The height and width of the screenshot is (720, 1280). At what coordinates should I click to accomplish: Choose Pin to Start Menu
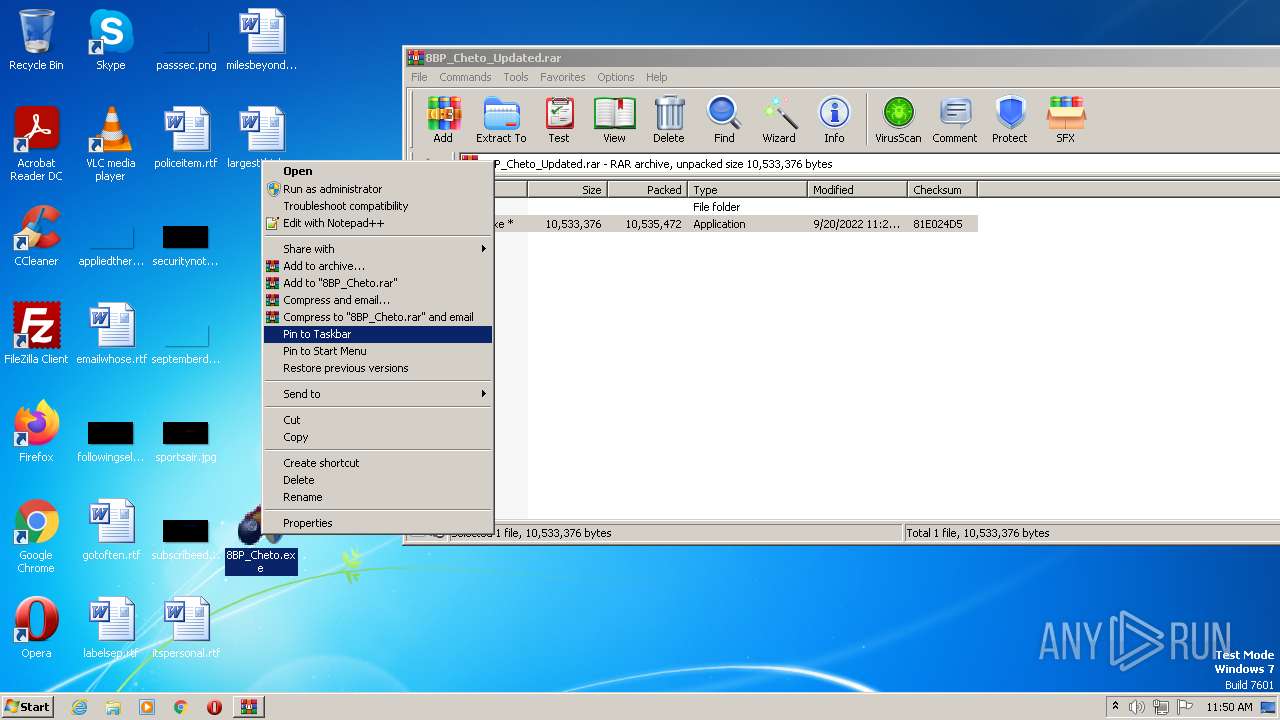click(x=378, y=351)
